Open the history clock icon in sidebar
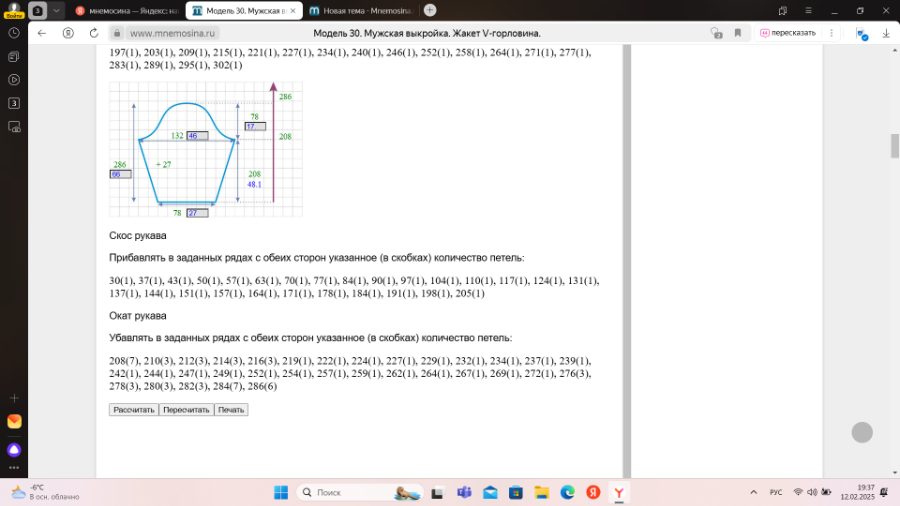This screenshot has width=900, height=506. [x=14, y=32]
